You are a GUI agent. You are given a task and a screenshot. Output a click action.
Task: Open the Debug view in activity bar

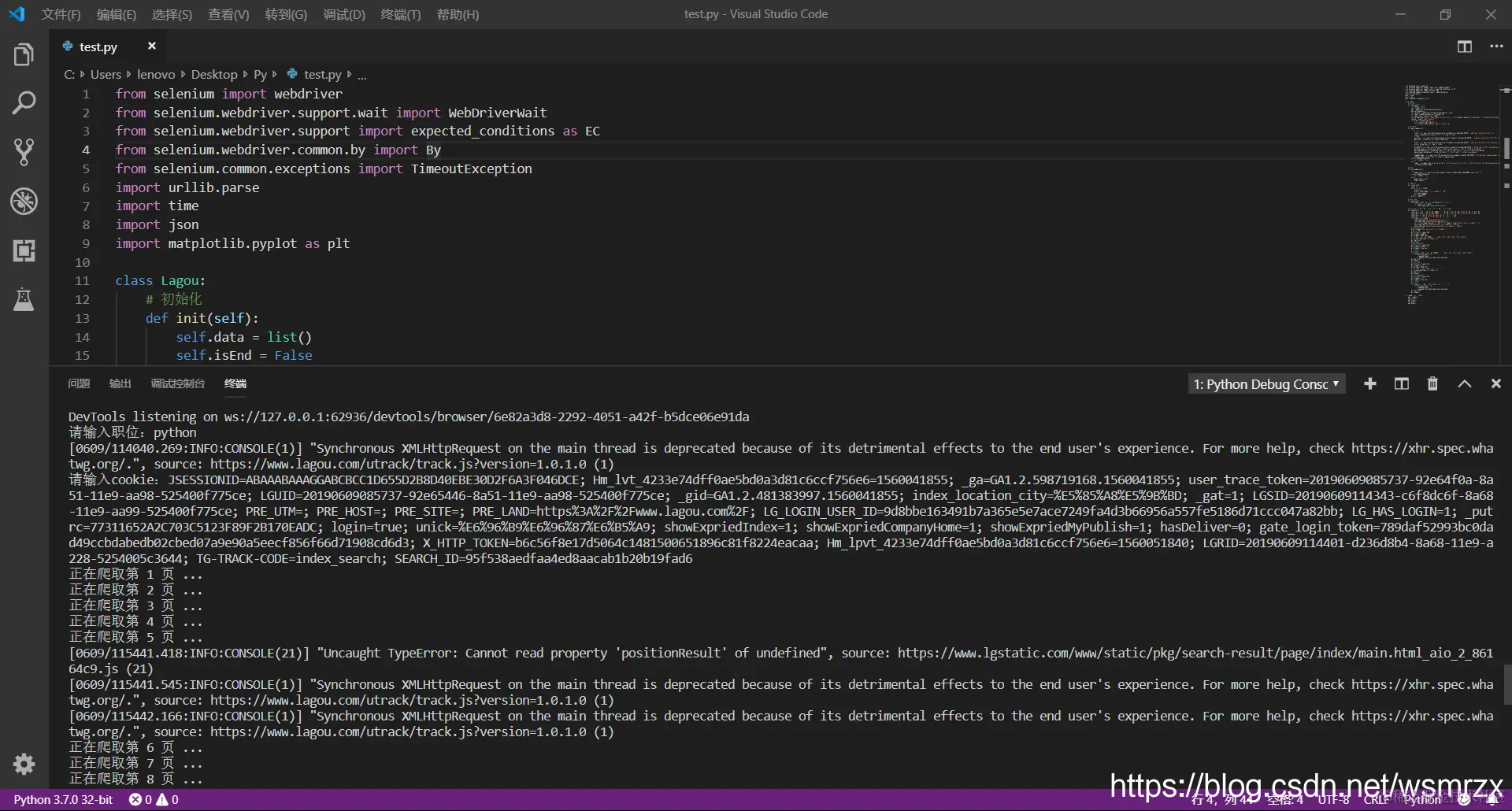pyautogui.click(x=24, y=202)
